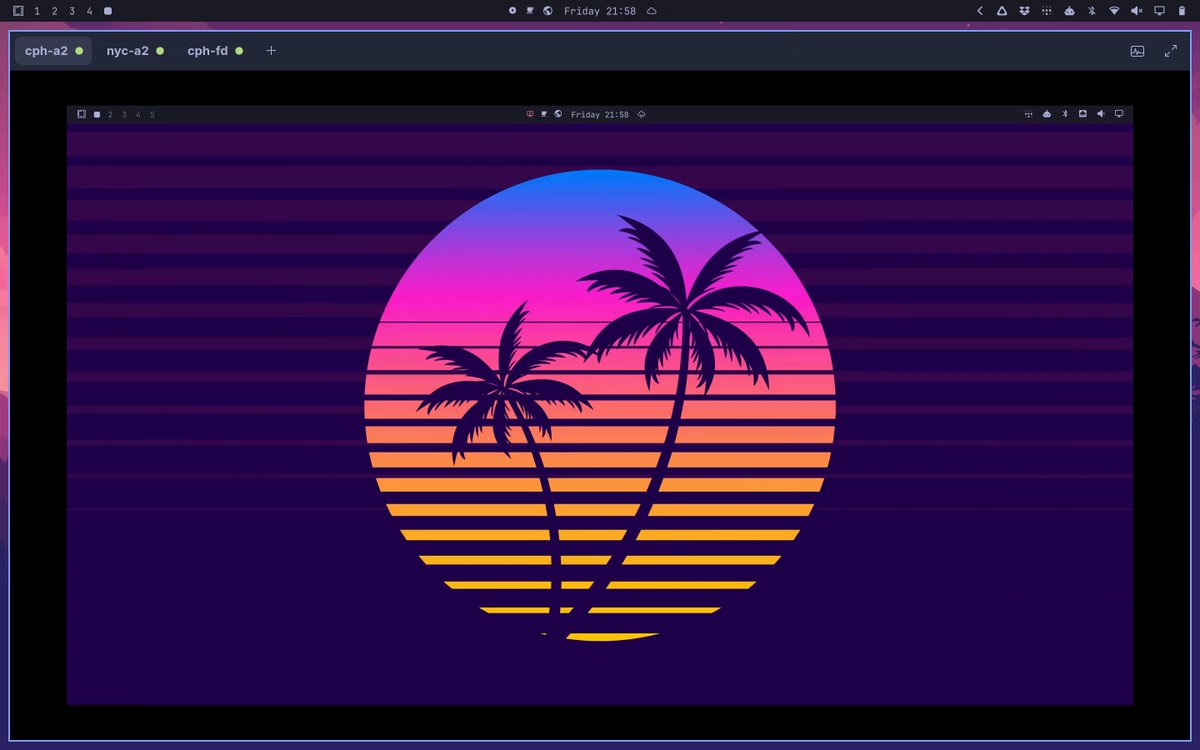This screenshot has height=750, width=1200.
Task: Switch to the cph-a2 session tab
Action: 53,51
